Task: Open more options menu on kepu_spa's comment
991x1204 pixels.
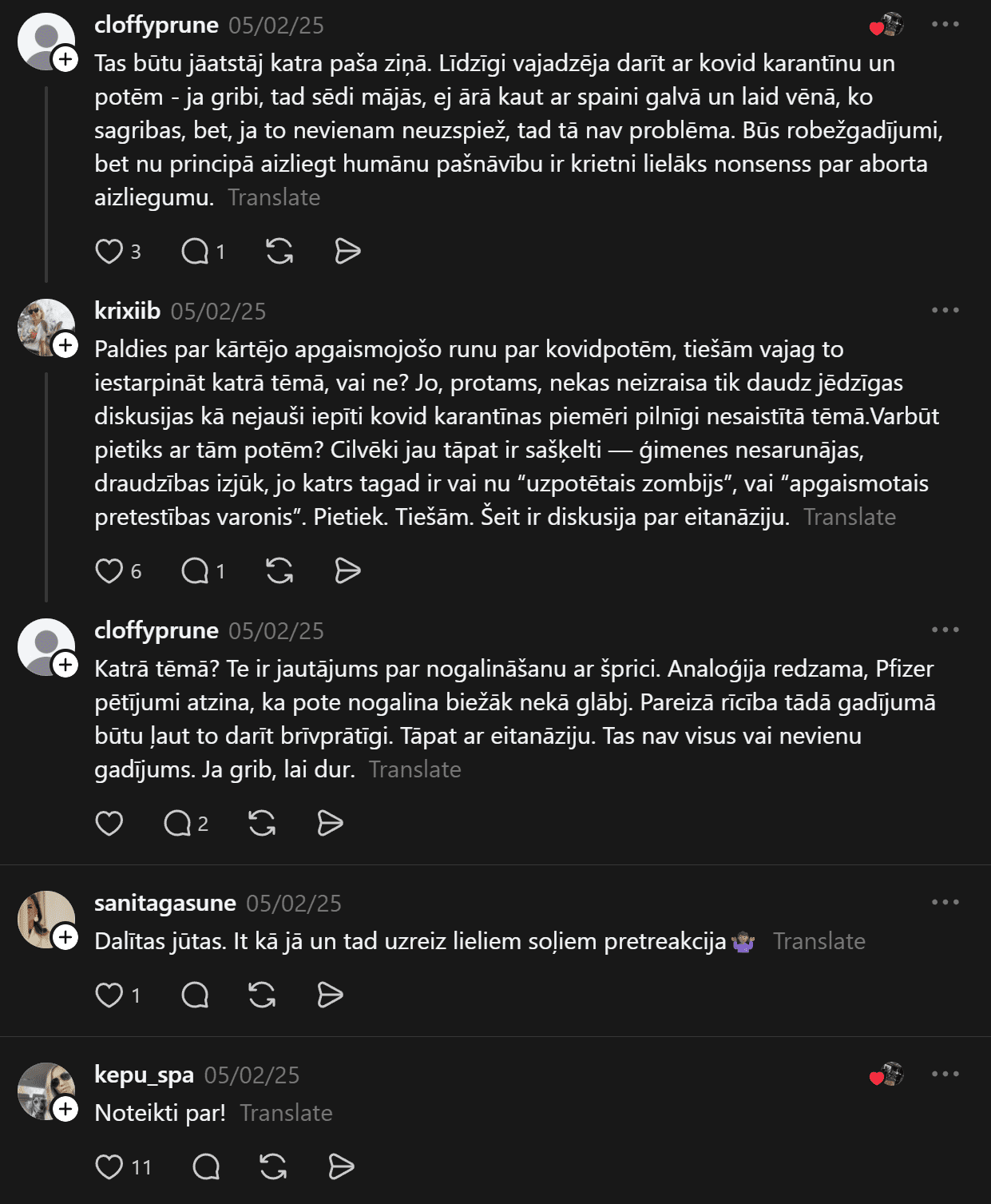Action: tap(945, 1074)
